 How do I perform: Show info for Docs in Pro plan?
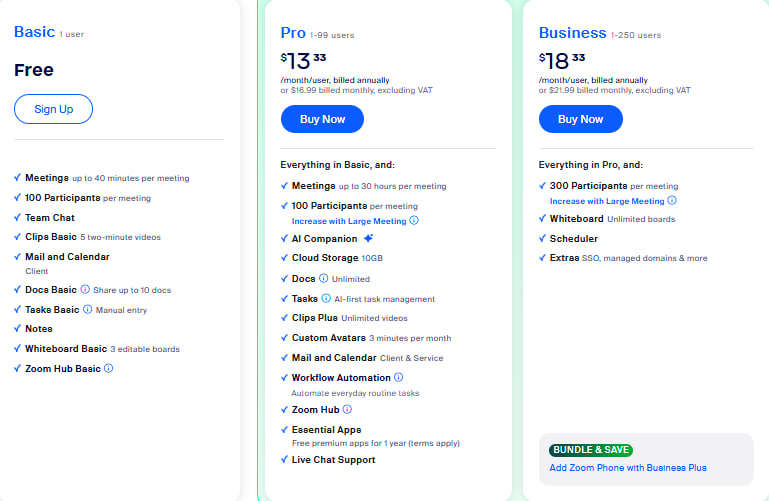tap(324, 279)
